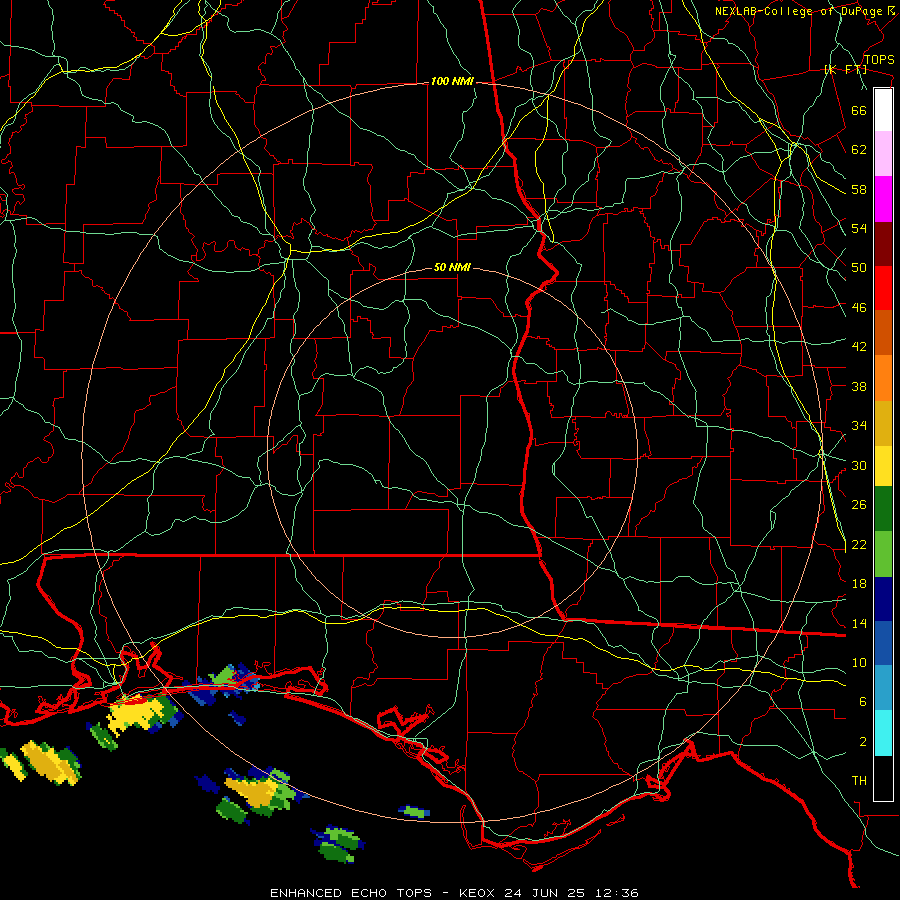Pick the magenta band in the color scale
The image size is (900, 900).
pos(883,199)
